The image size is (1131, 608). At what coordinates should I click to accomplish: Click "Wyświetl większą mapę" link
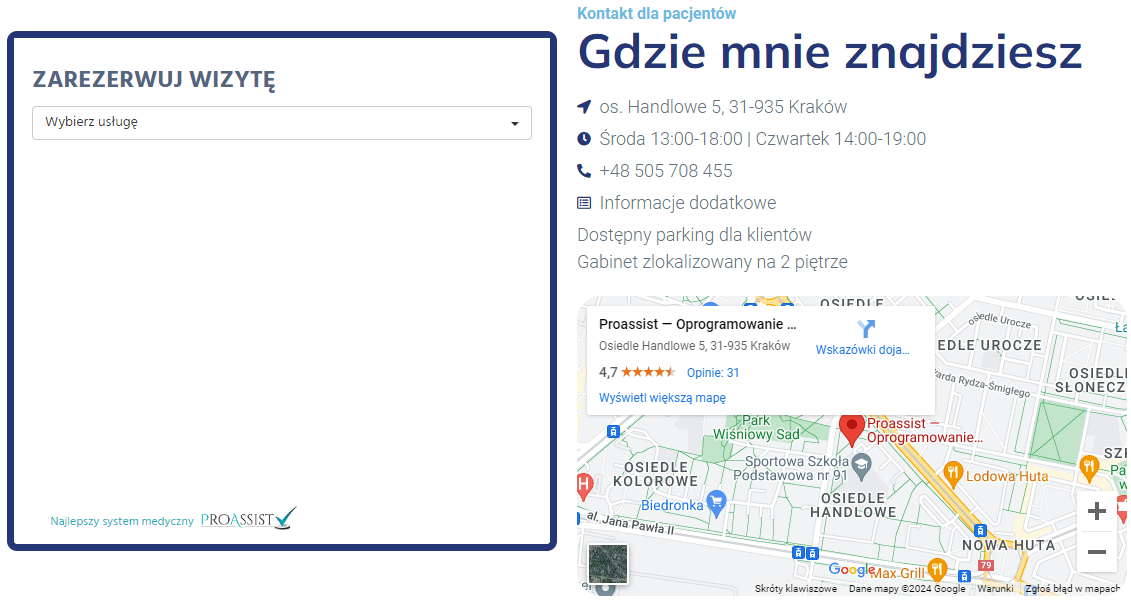click(662, 397)
